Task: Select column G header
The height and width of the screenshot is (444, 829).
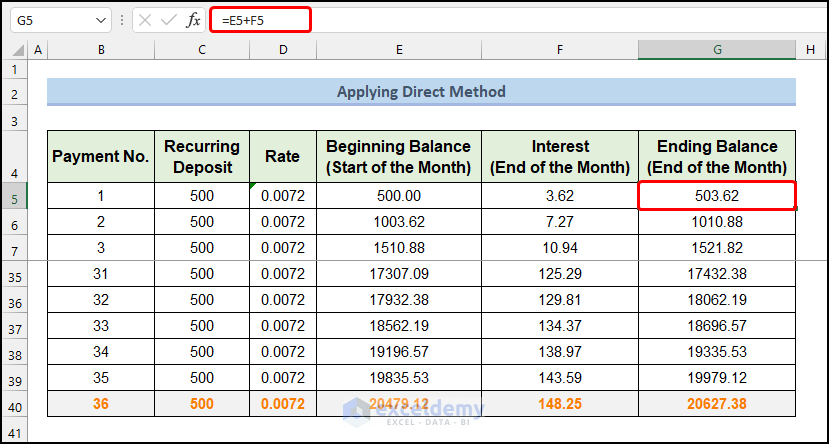Action: point(716,49)
